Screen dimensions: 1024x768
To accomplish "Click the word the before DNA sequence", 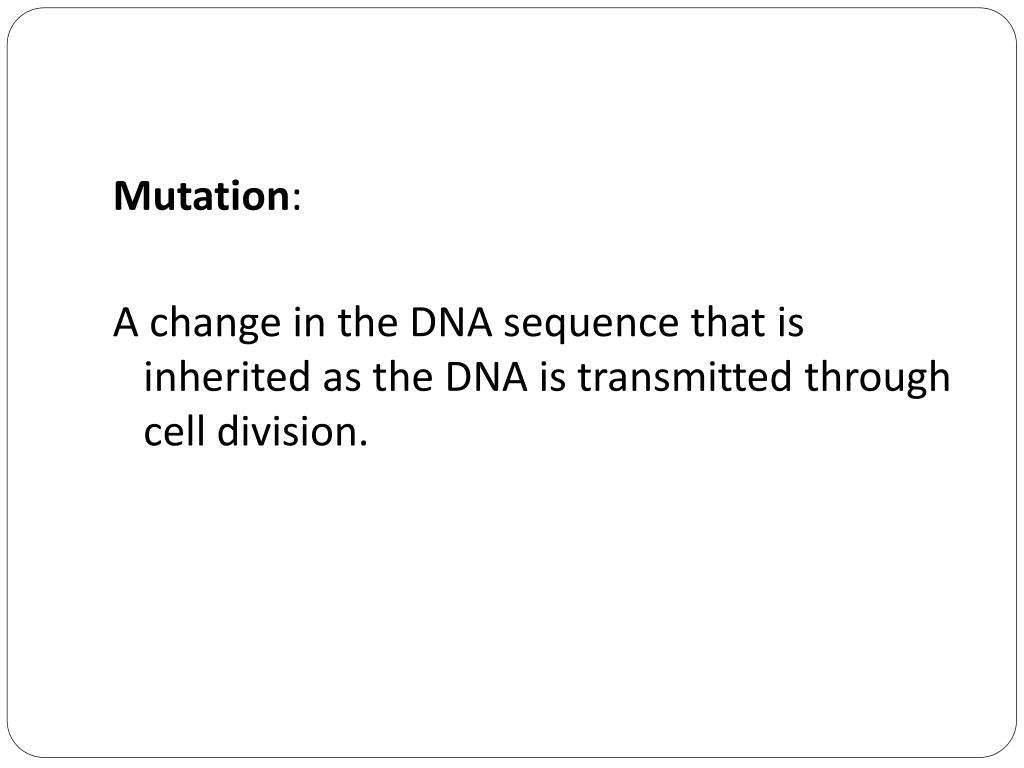I will 367,321.
